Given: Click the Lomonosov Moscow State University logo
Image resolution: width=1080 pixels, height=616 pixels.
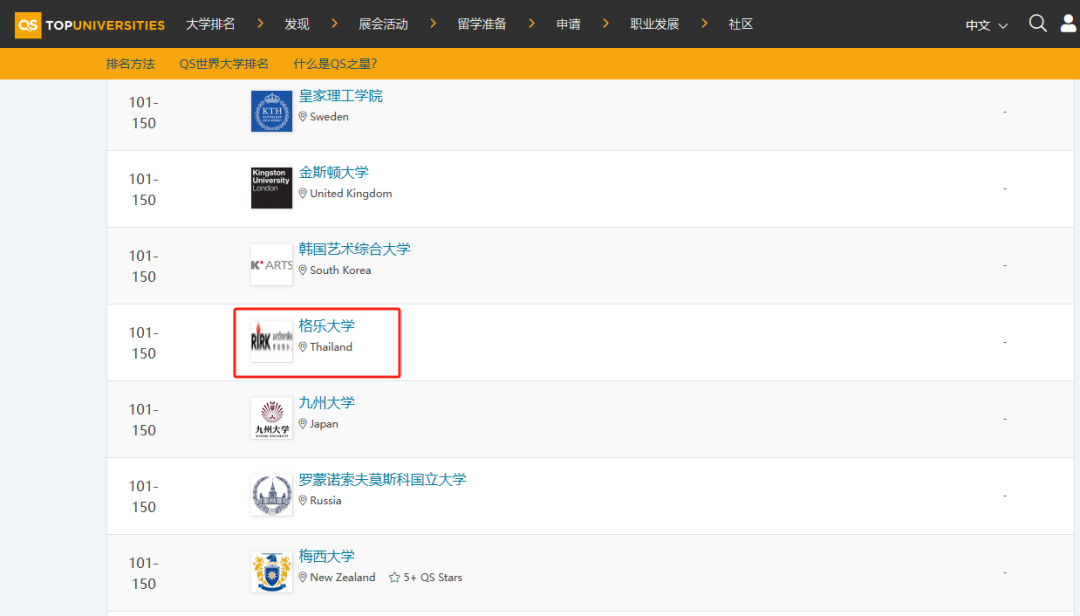Looking at the screenshot, I should point(271,495).
